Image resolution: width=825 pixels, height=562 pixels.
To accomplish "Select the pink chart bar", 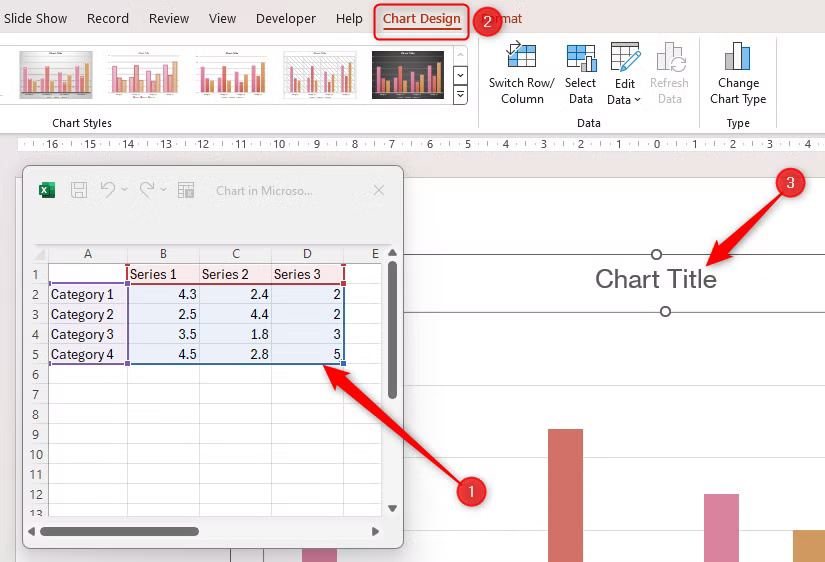I will [x=721, y=528].
